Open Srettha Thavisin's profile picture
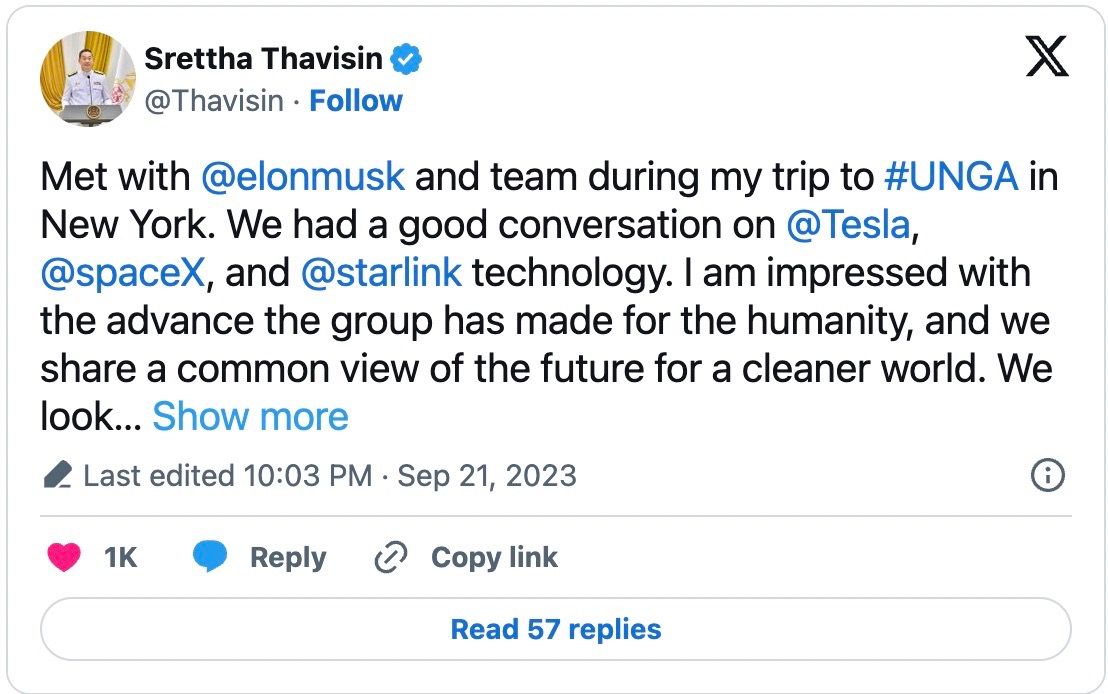 point(87,78)
